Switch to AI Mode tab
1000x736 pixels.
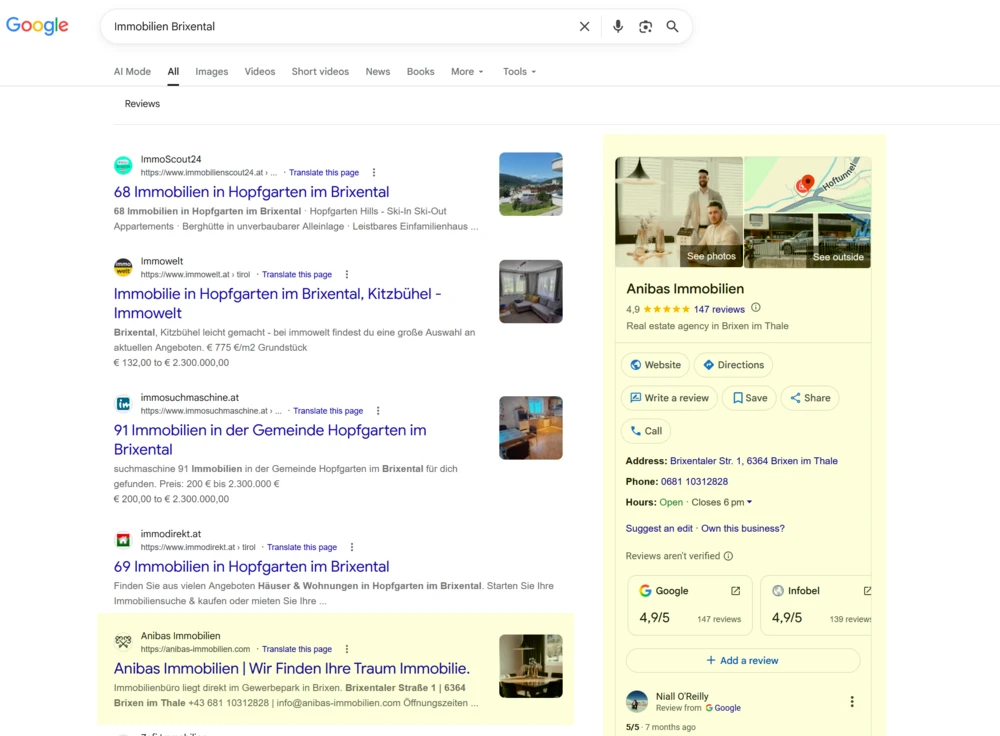click(132, 71)
